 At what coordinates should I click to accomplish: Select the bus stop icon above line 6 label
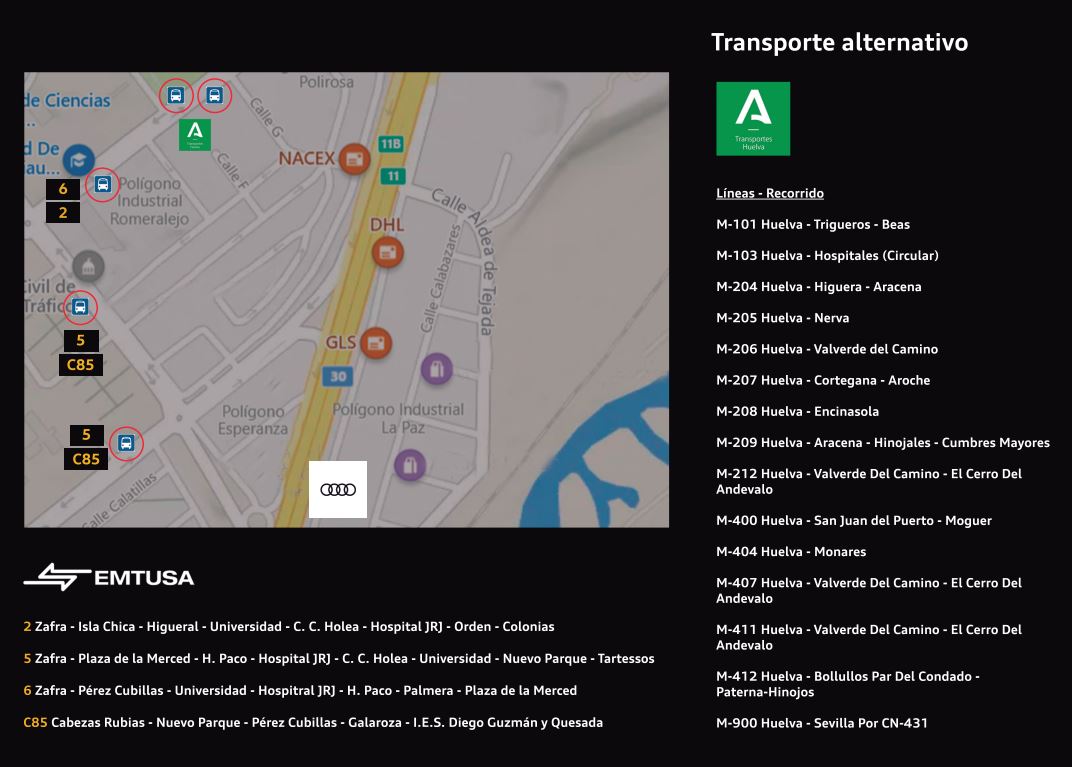(x=102, y=184)
